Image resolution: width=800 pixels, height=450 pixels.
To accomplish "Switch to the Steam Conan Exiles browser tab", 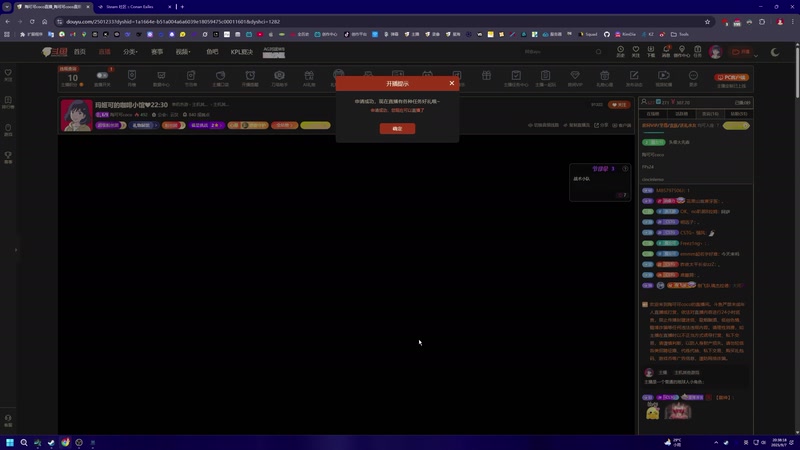I will 134,7.
